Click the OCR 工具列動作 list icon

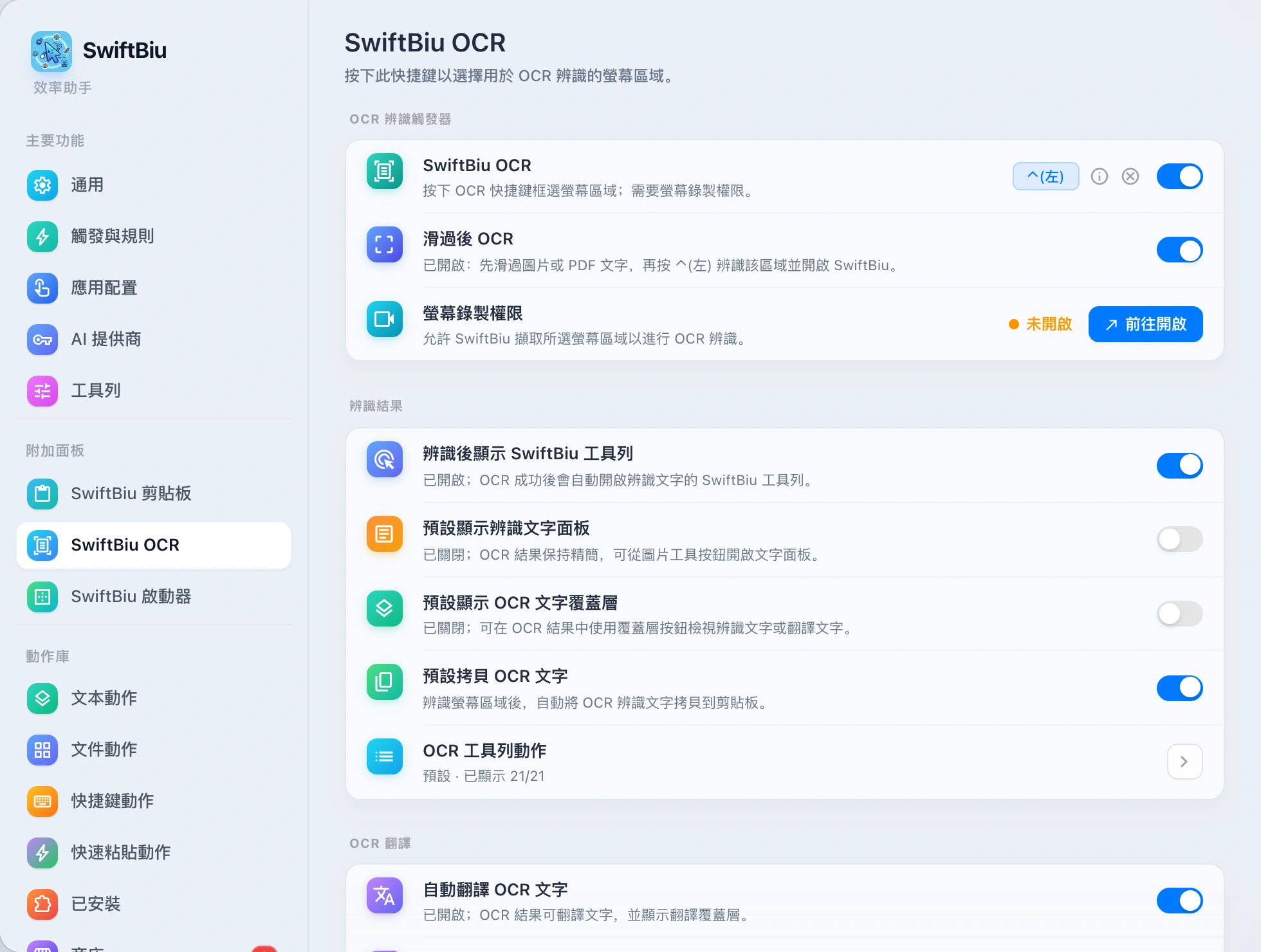pos(385,756)
